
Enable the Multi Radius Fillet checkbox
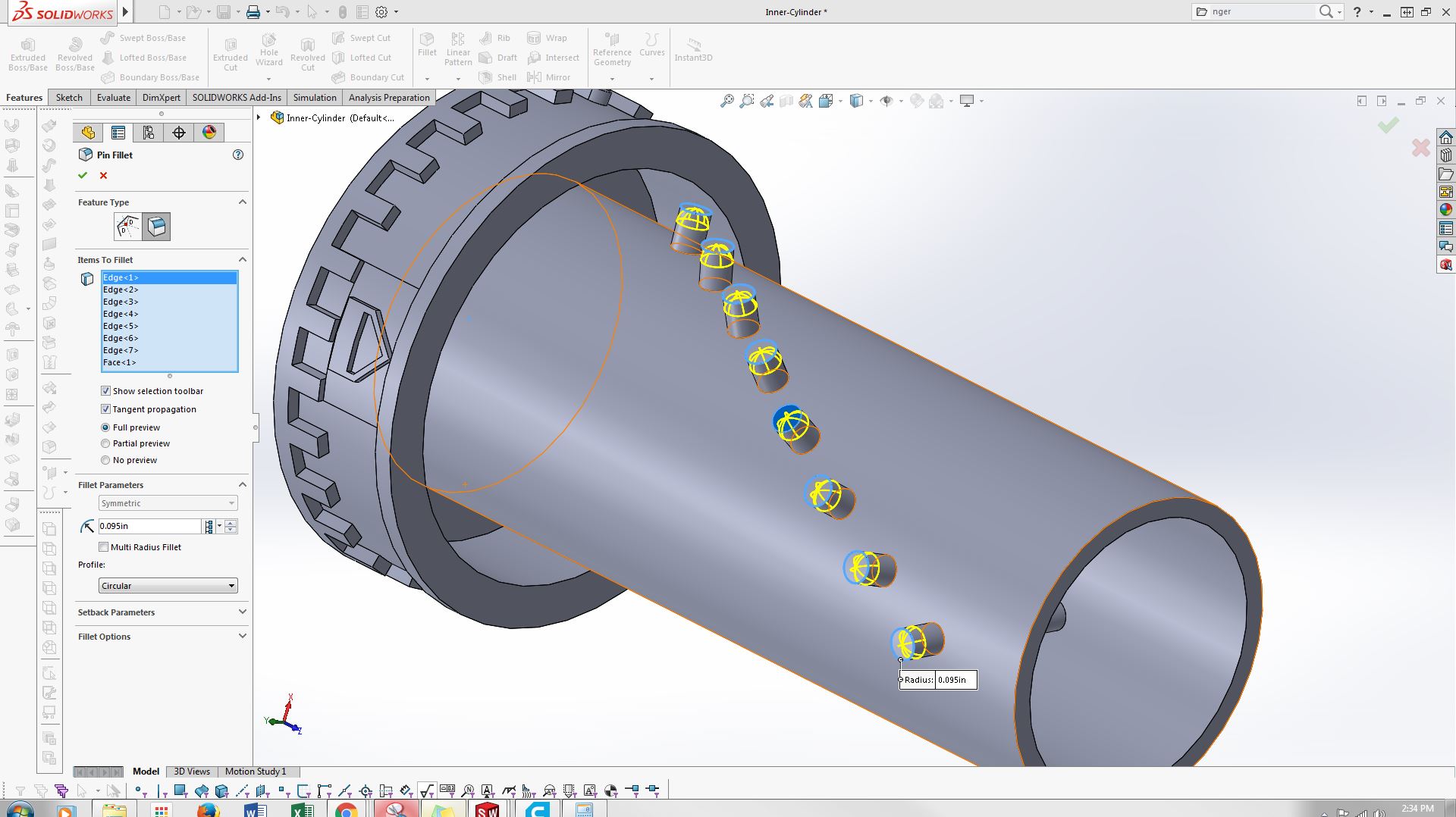104,547
